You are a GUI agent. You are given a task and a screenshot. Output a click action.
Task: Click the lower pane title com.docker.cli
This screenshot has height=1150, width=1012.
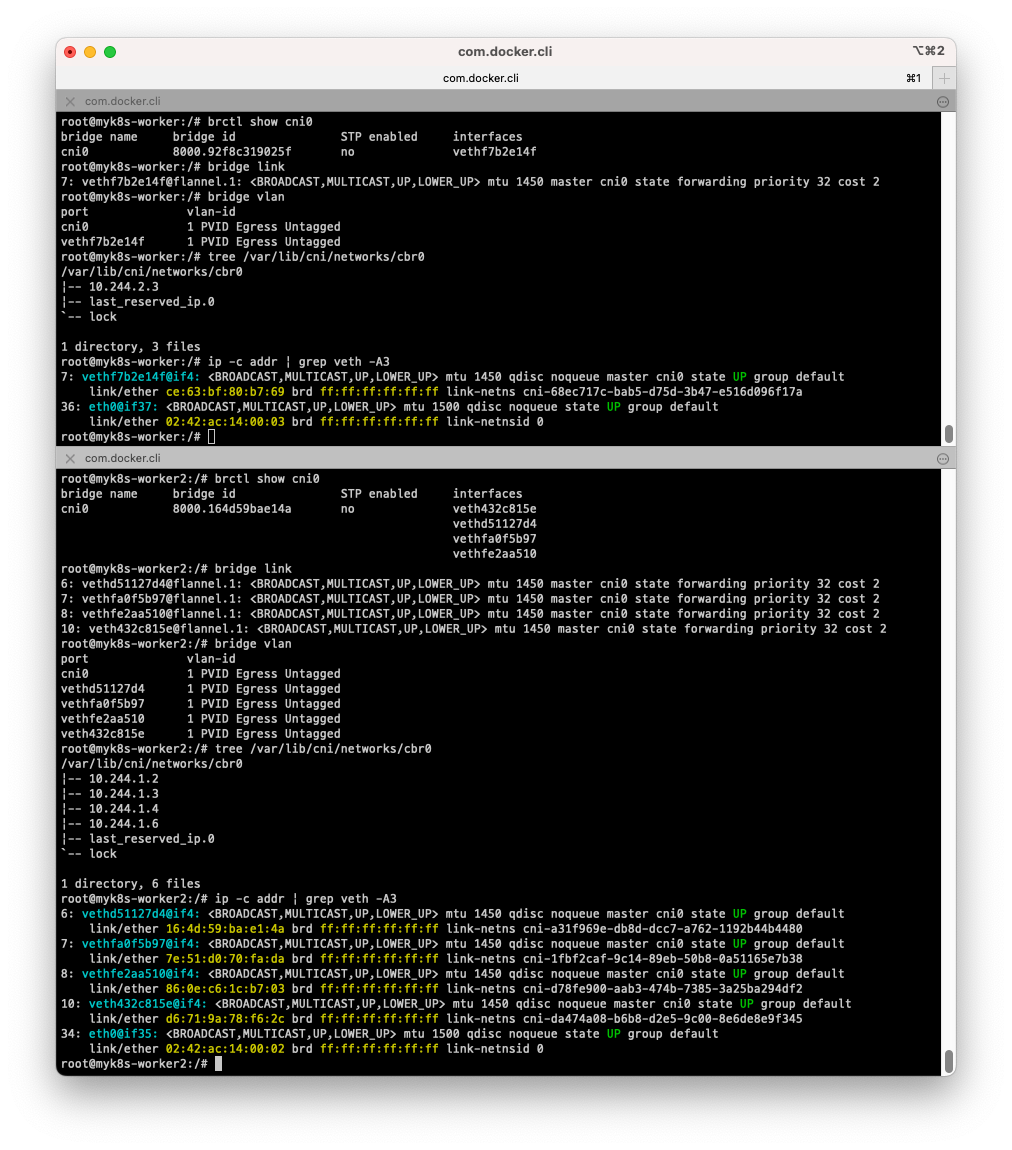click(x=122, y=458)
